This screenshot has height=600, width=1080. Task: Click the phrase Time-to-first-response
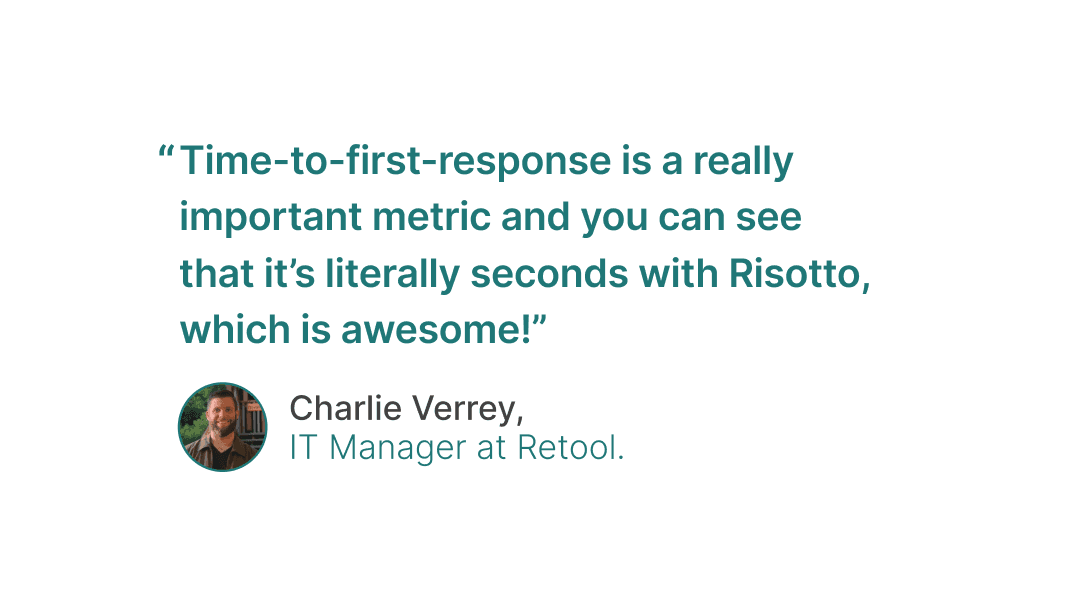tap(395, 162)
